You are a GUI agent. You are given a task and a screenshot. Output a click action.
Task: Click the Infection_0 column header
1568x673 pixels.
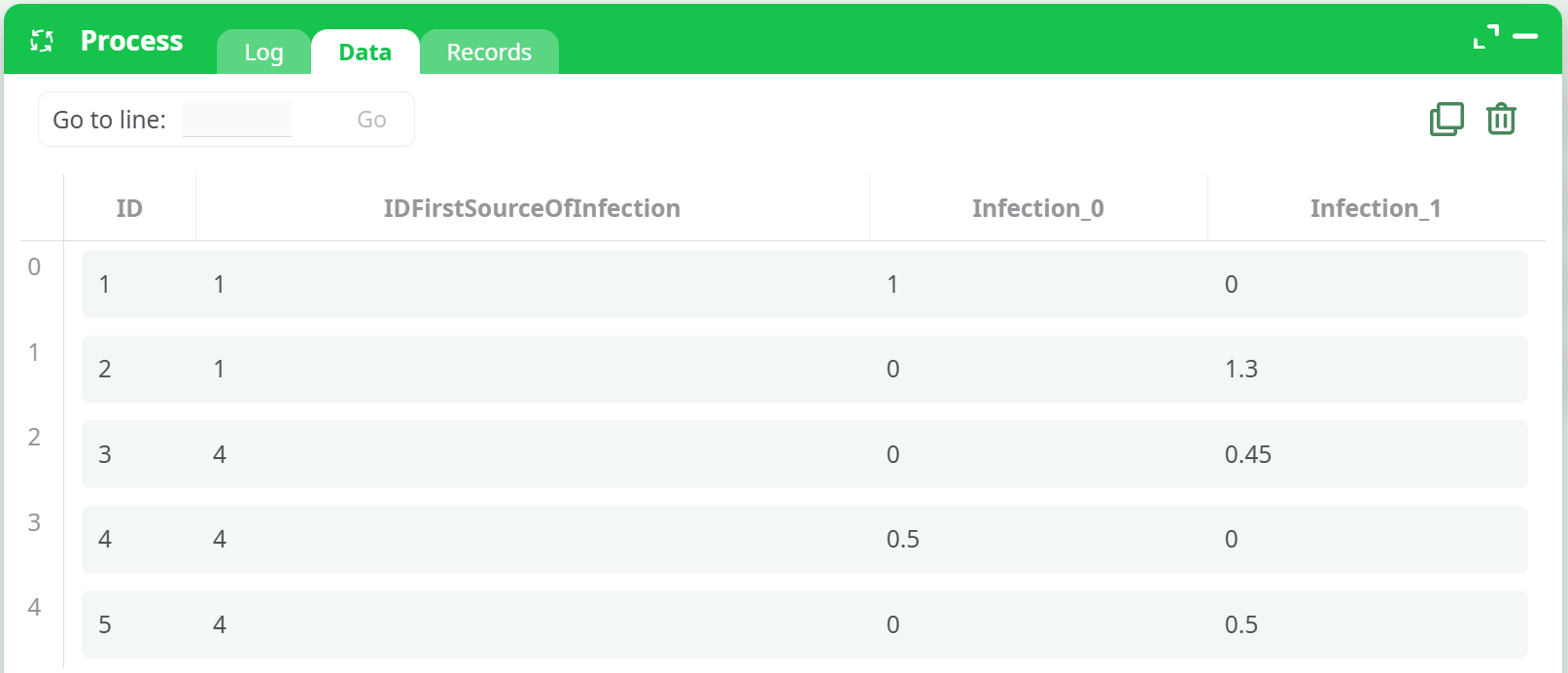point(1038,208)
